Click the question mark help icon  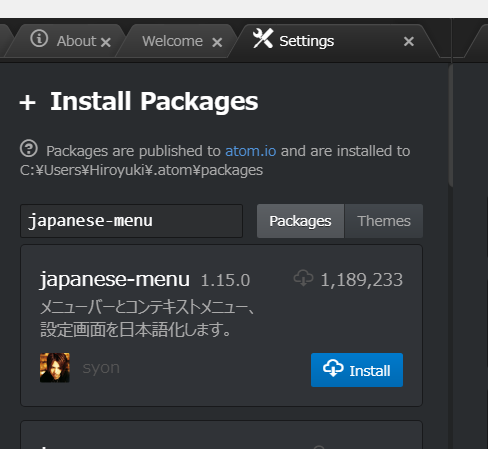[29, 148]
